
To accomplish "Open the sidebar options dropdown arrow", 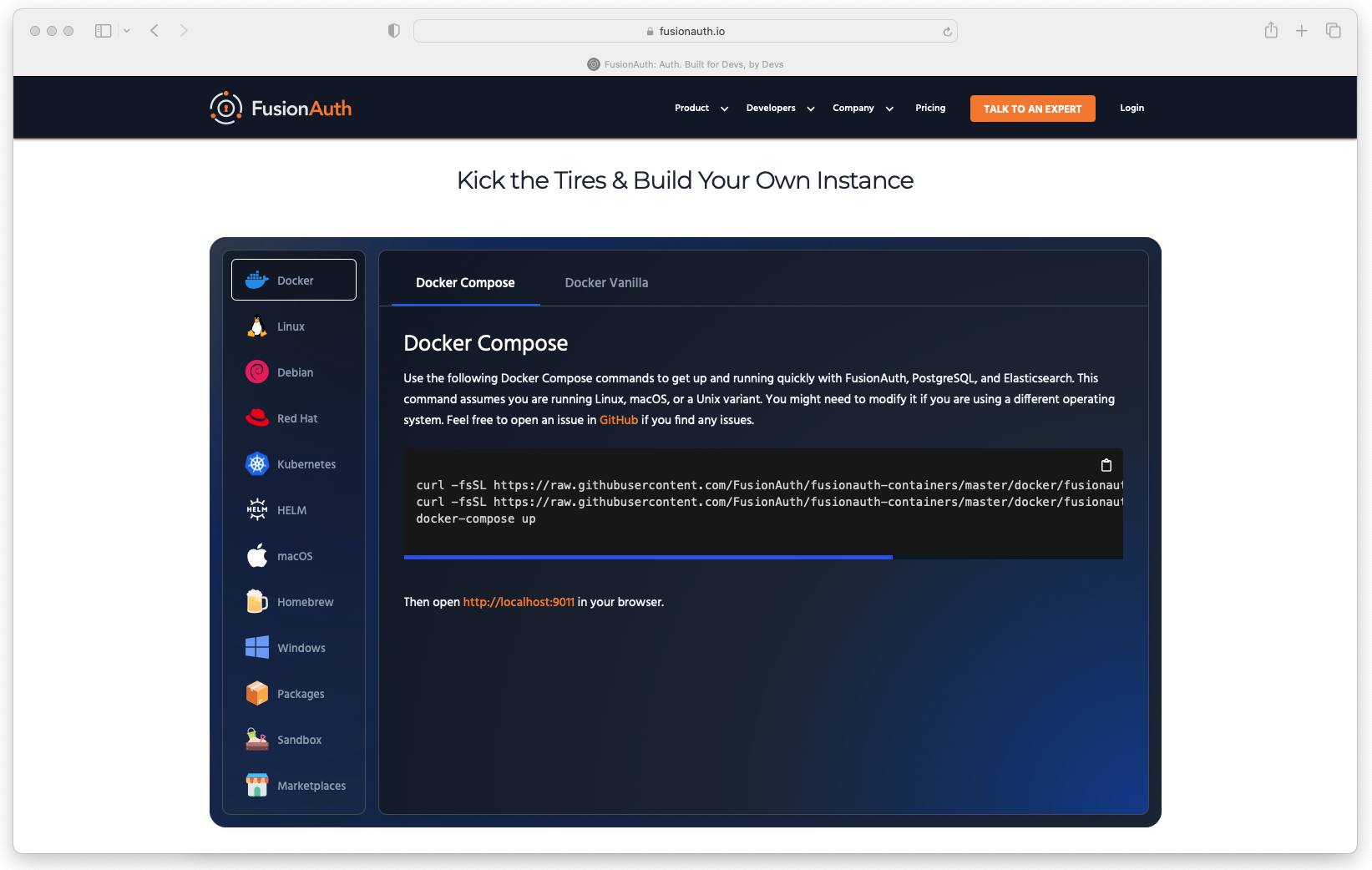I will click(126, 31).
